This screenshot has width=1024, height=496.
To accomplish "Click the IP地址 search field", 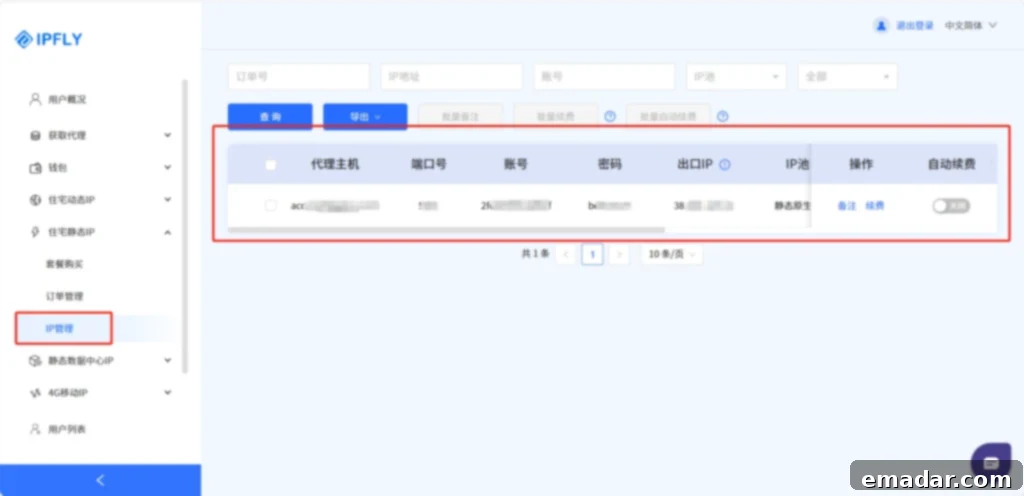I will pyautogui.click(x=451, y=76).
